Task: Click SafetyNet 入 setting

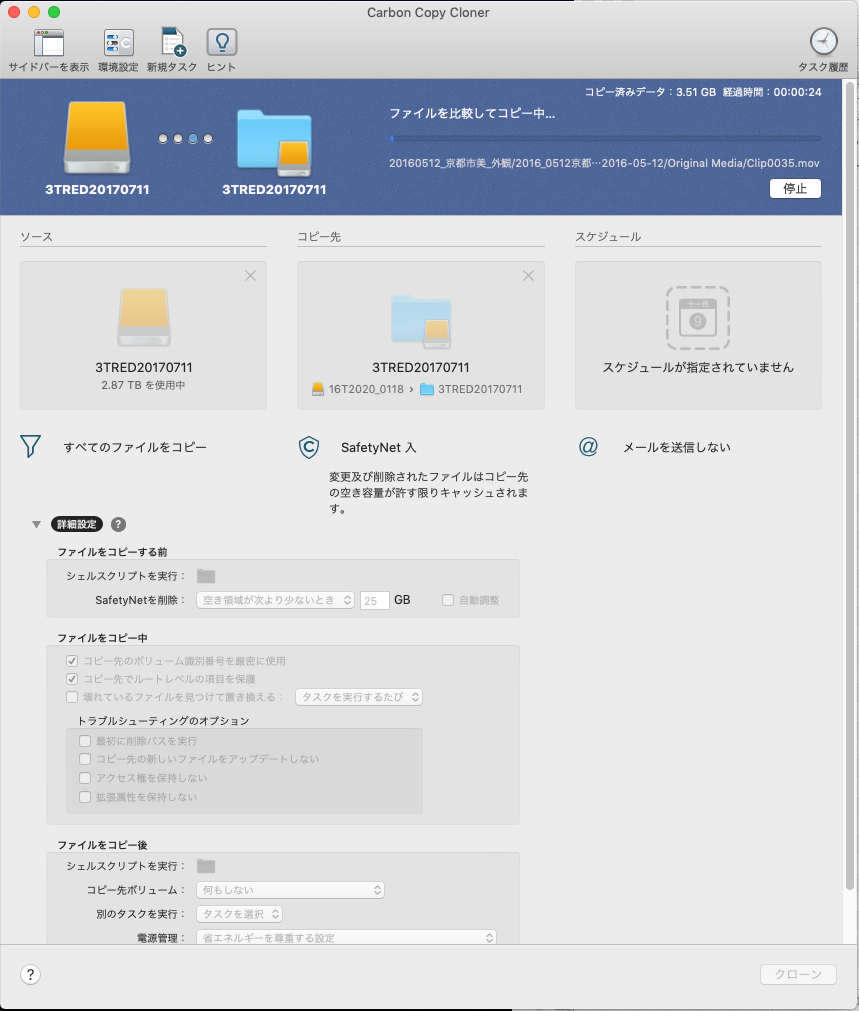Action: [x=379, y=447]
